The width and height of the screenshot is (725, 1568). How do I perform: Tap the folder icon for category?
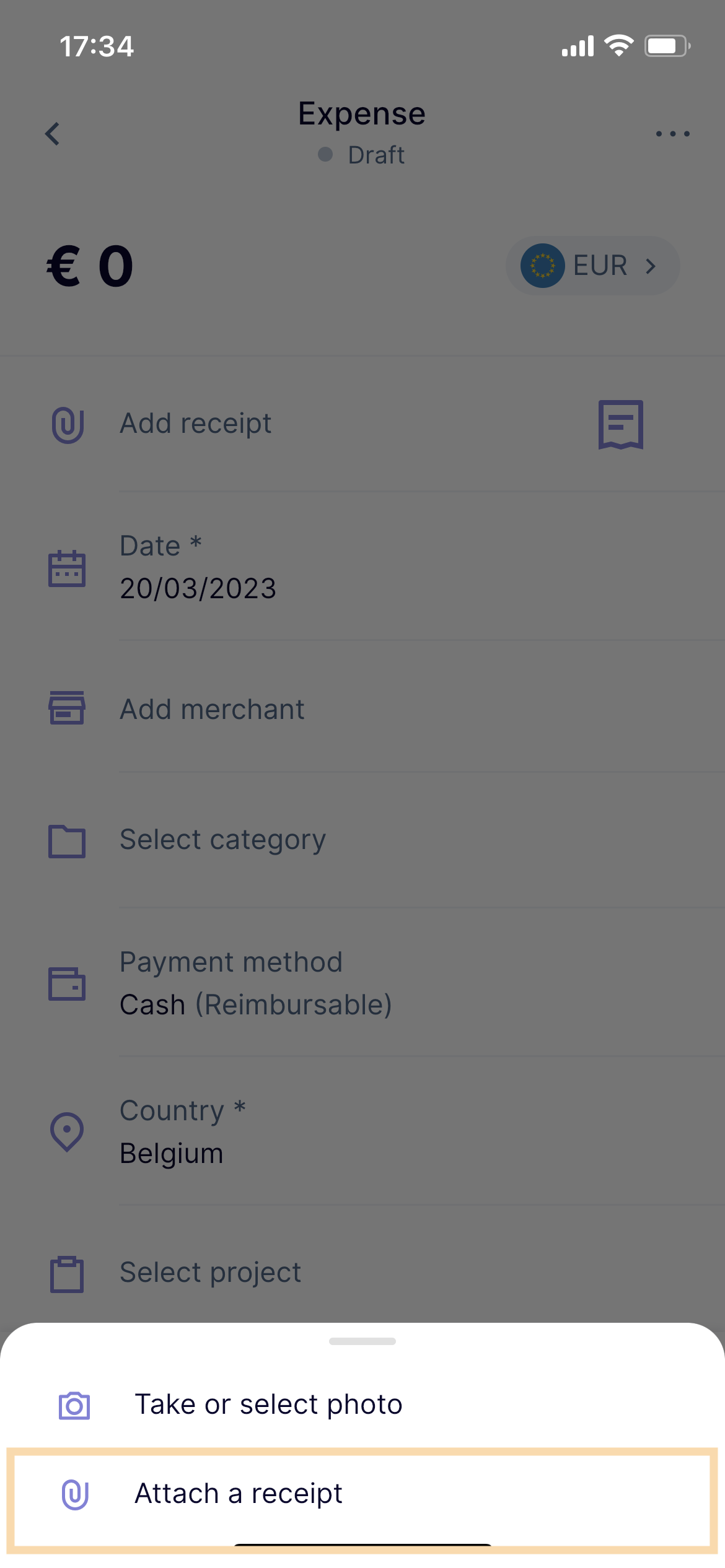pyautogui.click(x=67, y=841)
